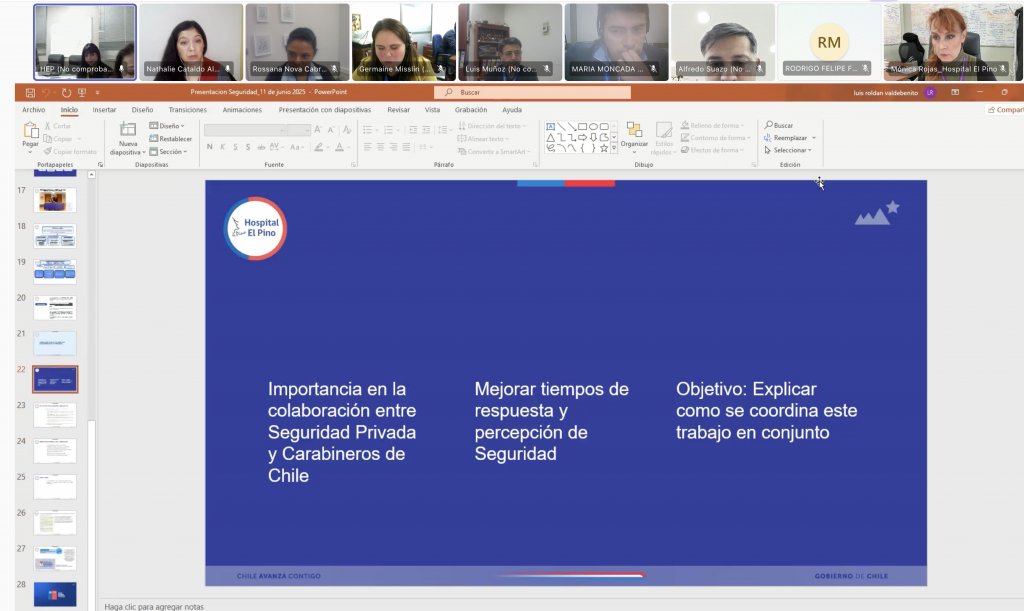Click Efectos de forma button
The height and width of the screenshot is (611, 1024).
(710, 150)
